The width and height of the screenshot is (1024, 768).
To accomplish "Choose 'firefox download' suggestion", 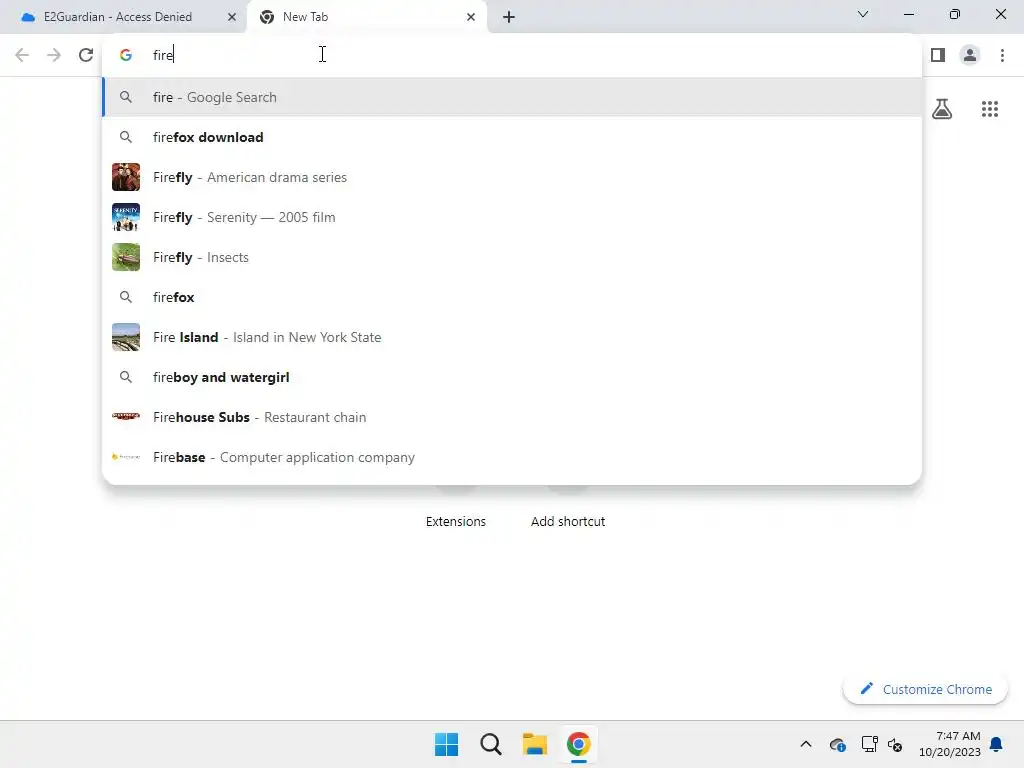I will tap(512, 137).
